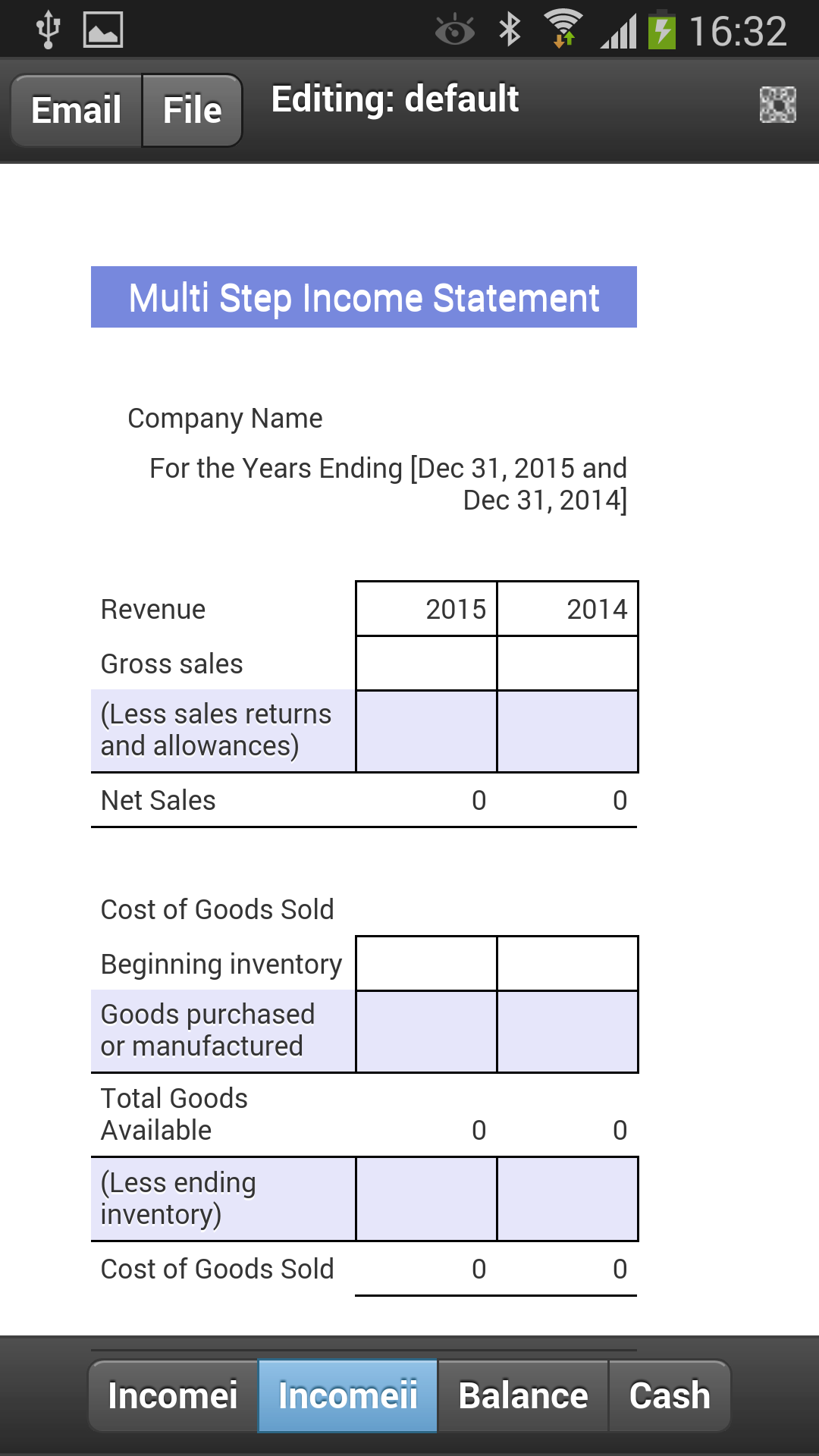The height and width of the screenshot is (1456, 819).
Task: Tap the Wi-Fi signal icon
Action: click(563, 30)
